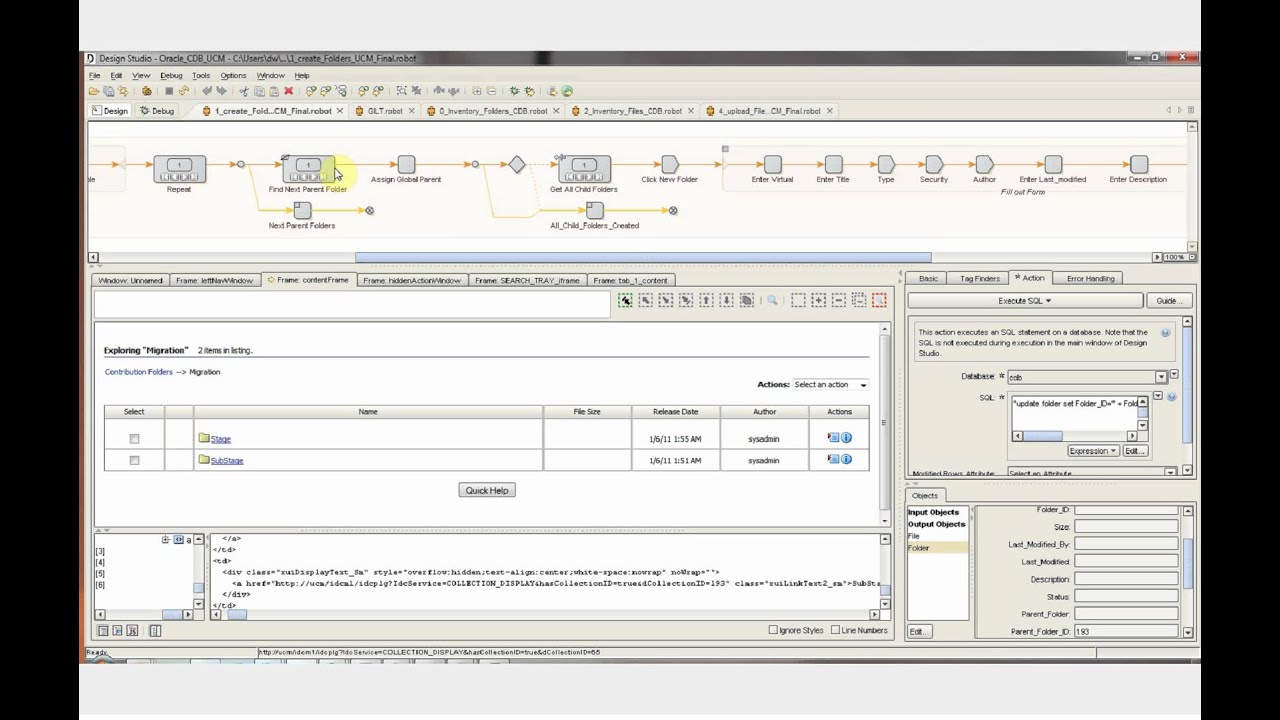Image resolution: width=1280 pixels, height=720 pixels.
Task: Select the Get All Child Folders step
Action: [x=584, y=170]
